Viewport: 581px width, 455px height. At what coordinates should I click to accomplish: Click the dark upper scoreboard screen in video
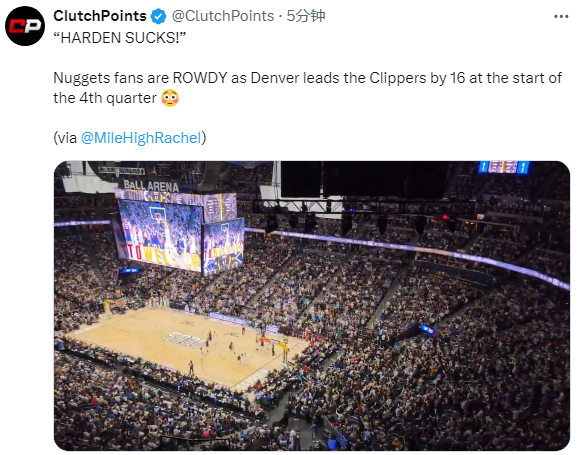click(364, 179)
